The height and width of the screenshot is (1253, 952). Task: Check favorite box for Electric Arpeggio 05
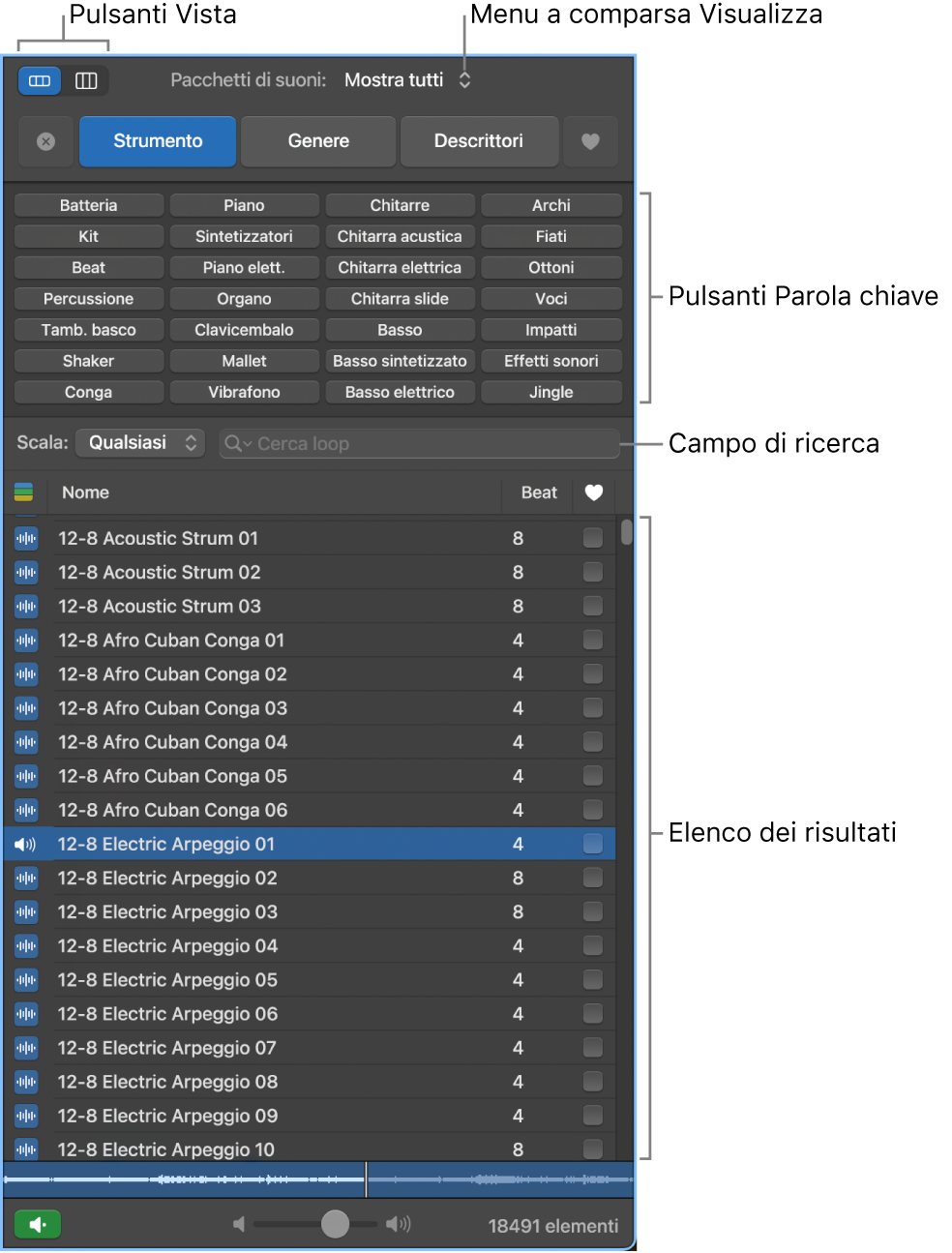[592, 980]
